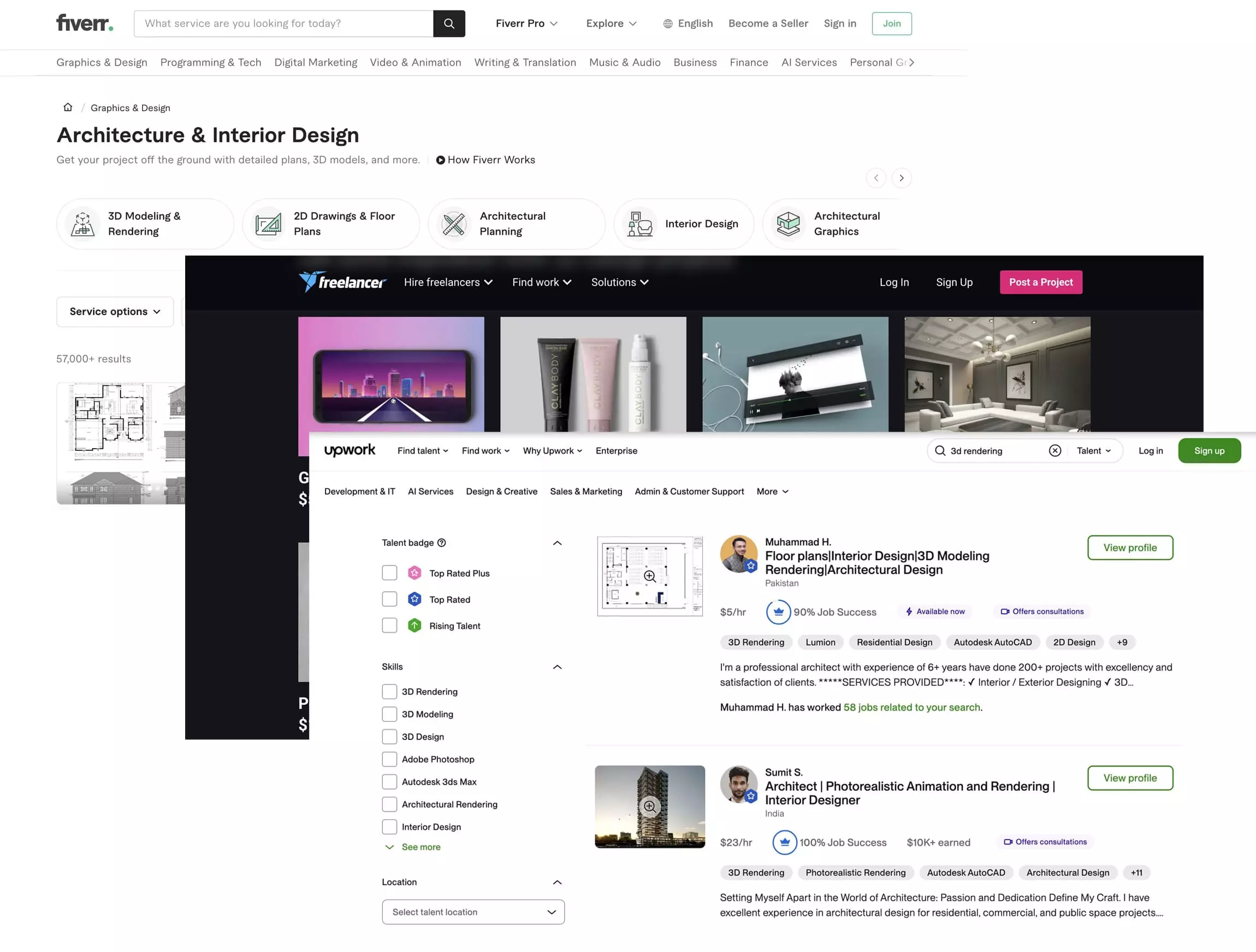Click the Top Rated blue badge icon
1256x952 pixels.
tap(414, 599)
